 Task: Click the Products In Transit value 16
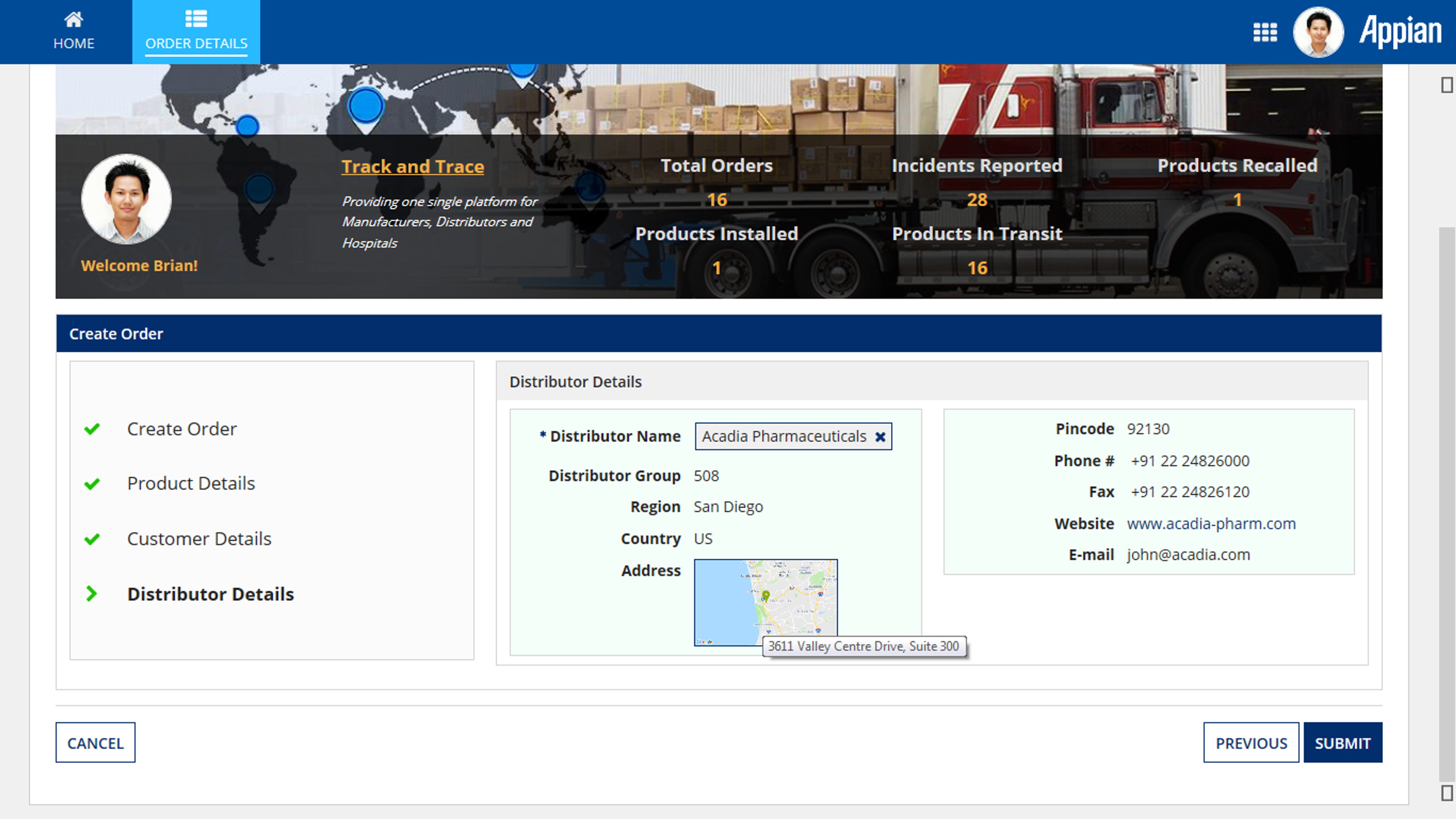977,268
